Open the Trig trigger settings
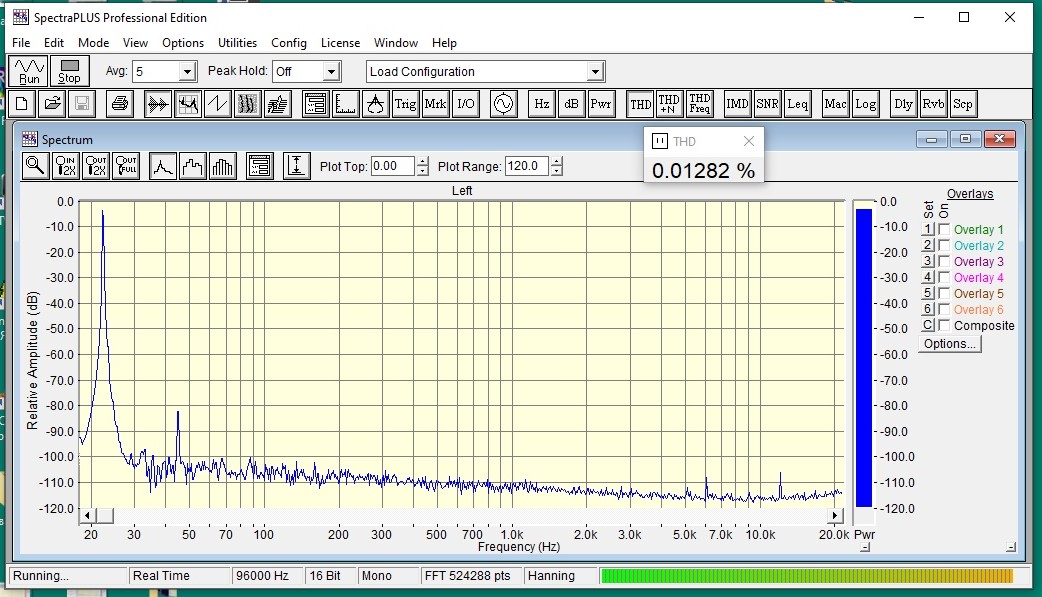The image size is (1042, 597). tap(405, 104)
